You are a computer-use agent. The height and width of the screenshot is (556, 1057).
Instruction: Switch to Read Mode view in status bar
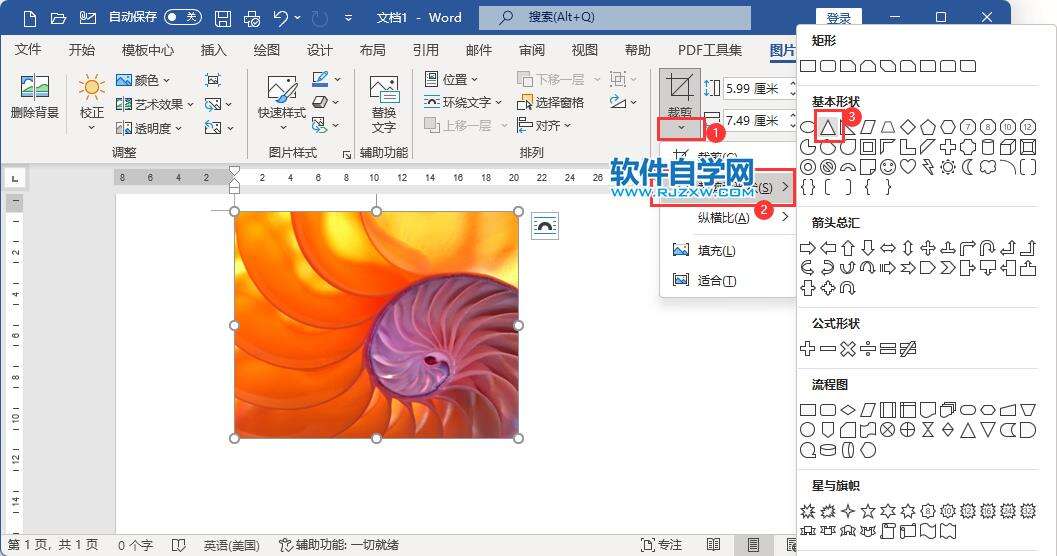click(713, 545)
